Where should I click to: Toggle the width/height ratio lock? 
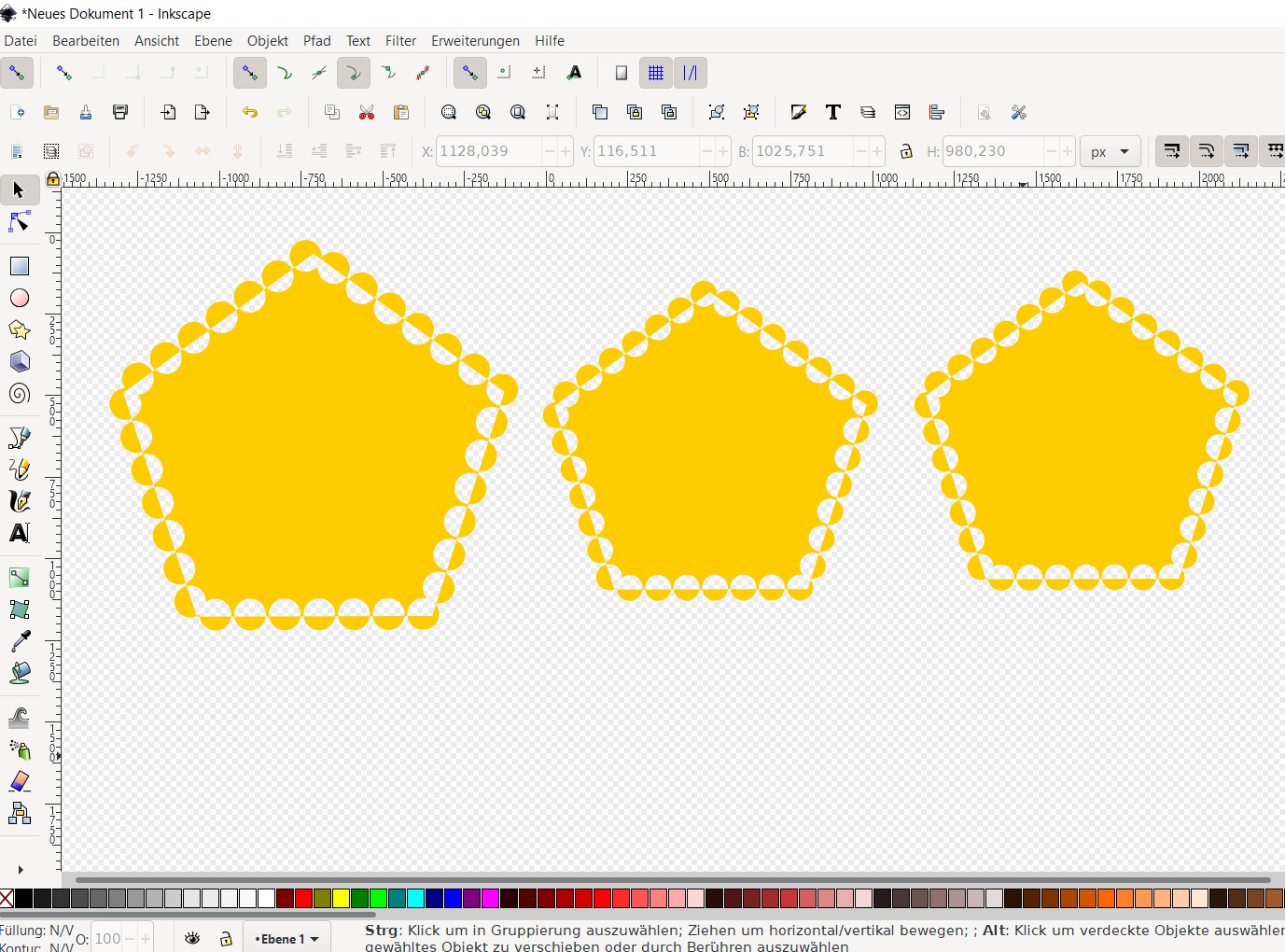[905, 151]
